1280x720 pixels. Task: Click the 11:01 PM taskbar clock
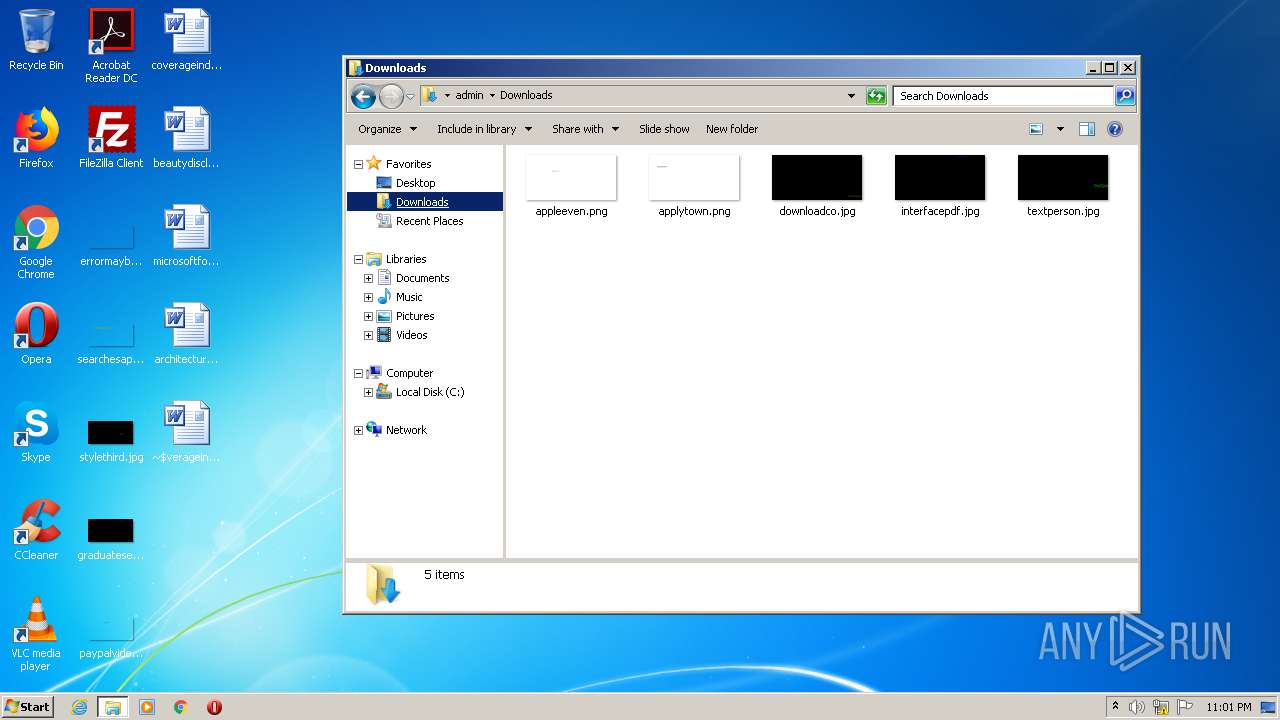click(1229, 707)
